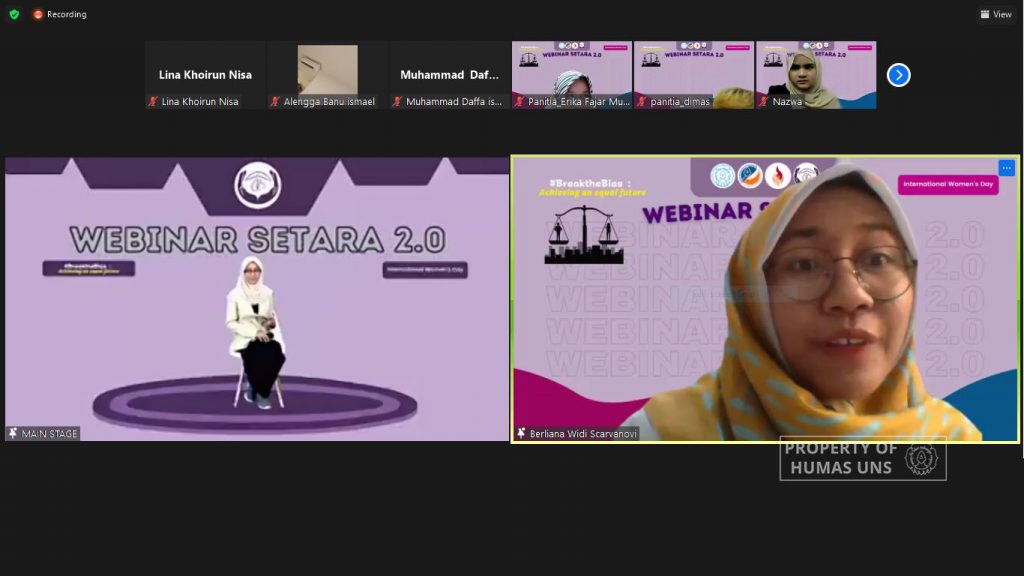The image size is (1024, 576).
Task: Click pin icon on MAIN STAGE label
Action: coord(13,433)
